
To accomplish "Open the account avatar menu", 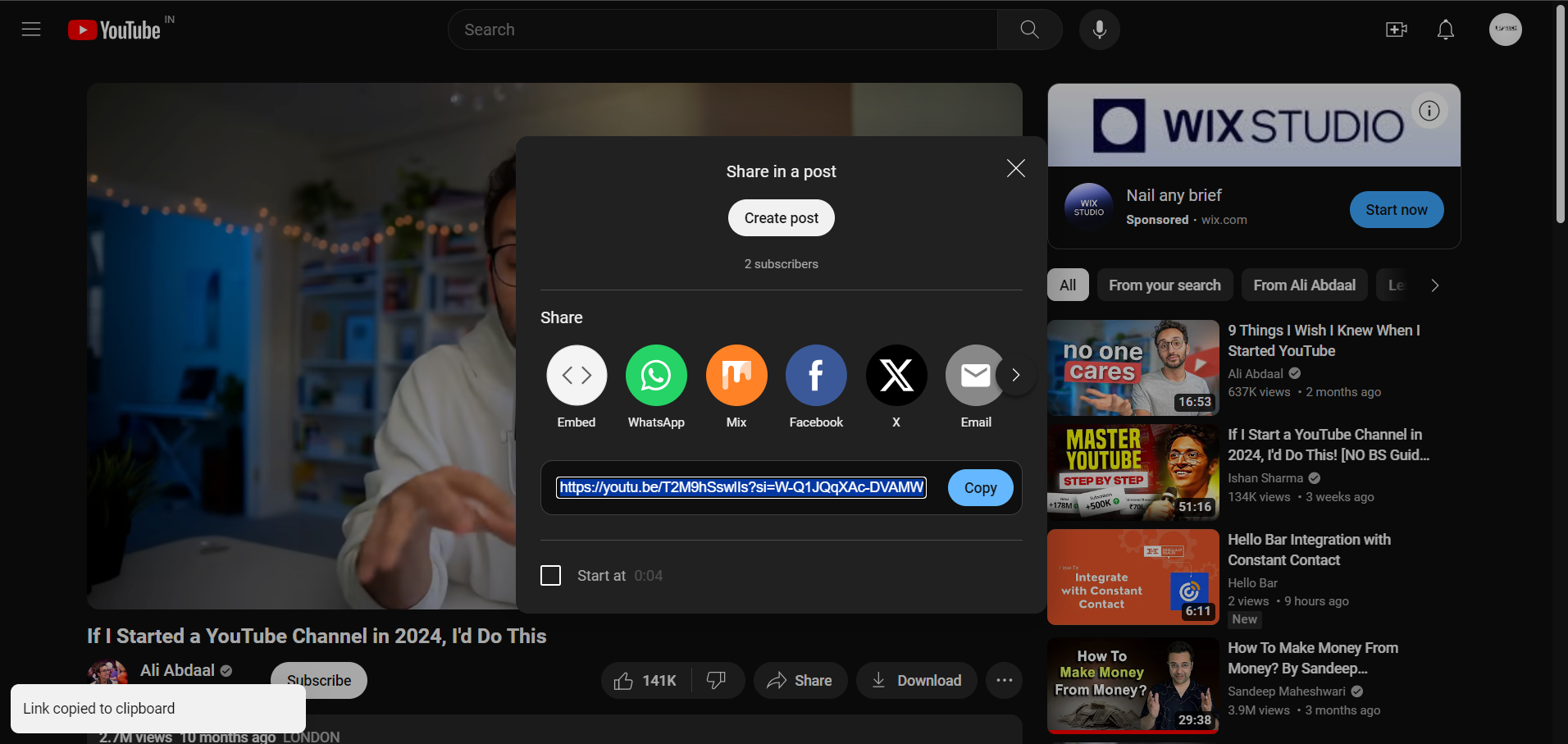I will pyautogui.click(x=1506, y=30).
